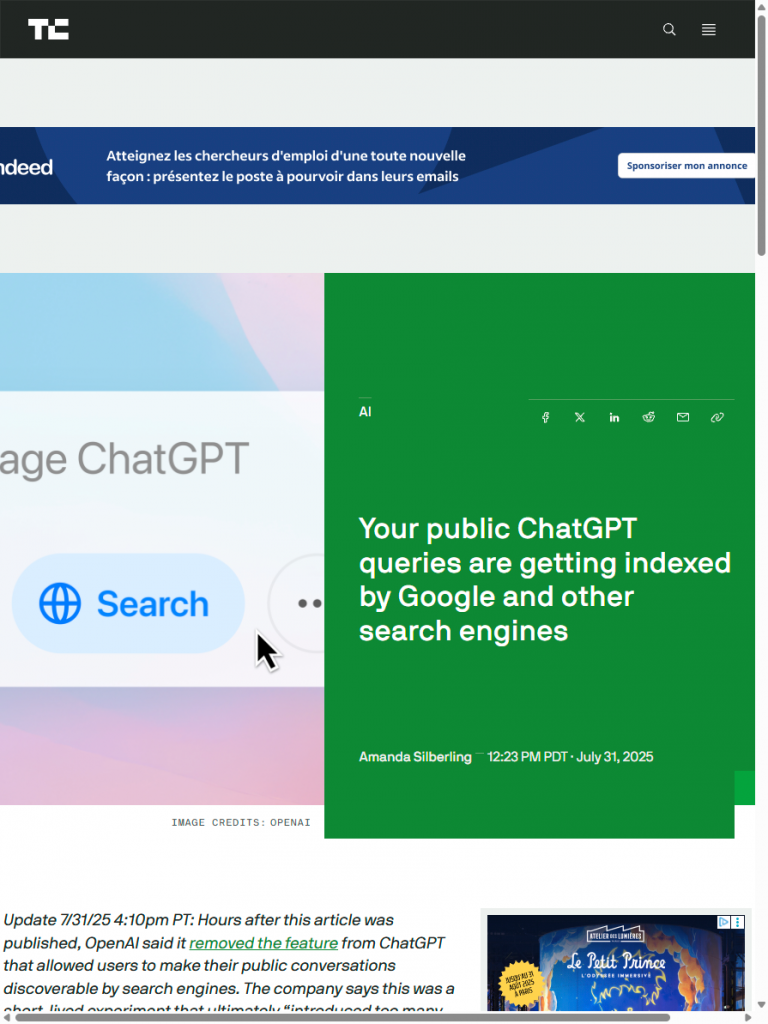This screenshot has height=1024, width=768.
Task: Open the site search icon
Action: [669, 29]
